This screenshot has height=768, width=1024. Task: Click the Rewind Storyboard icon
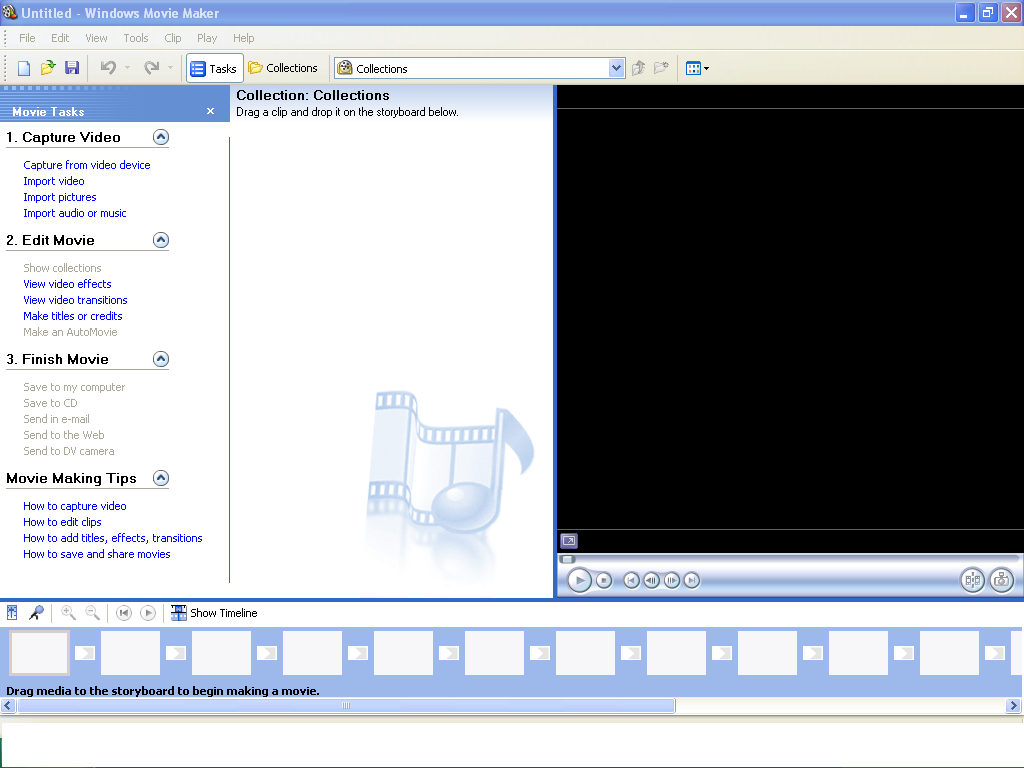click(x=123, y=613)
